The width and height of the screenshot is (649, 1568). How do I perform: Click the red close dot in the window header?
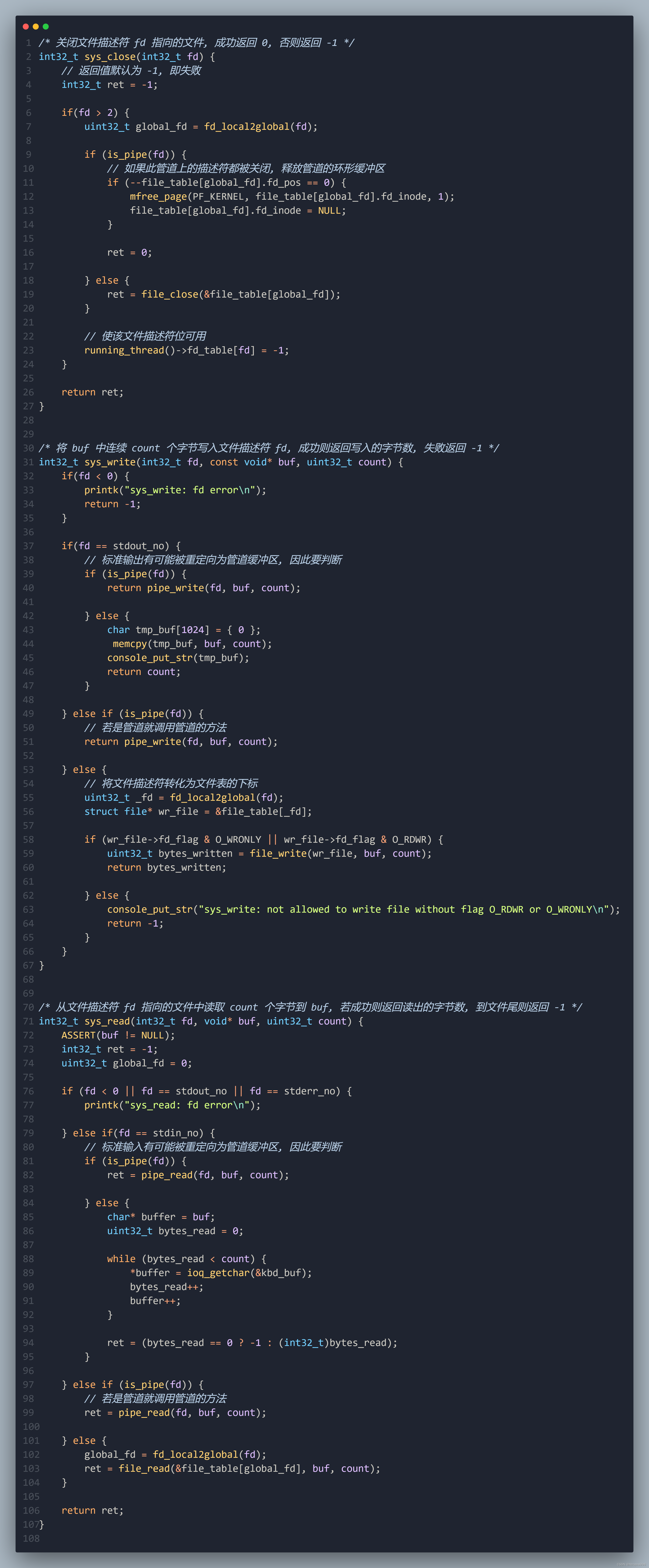point(26,27)
